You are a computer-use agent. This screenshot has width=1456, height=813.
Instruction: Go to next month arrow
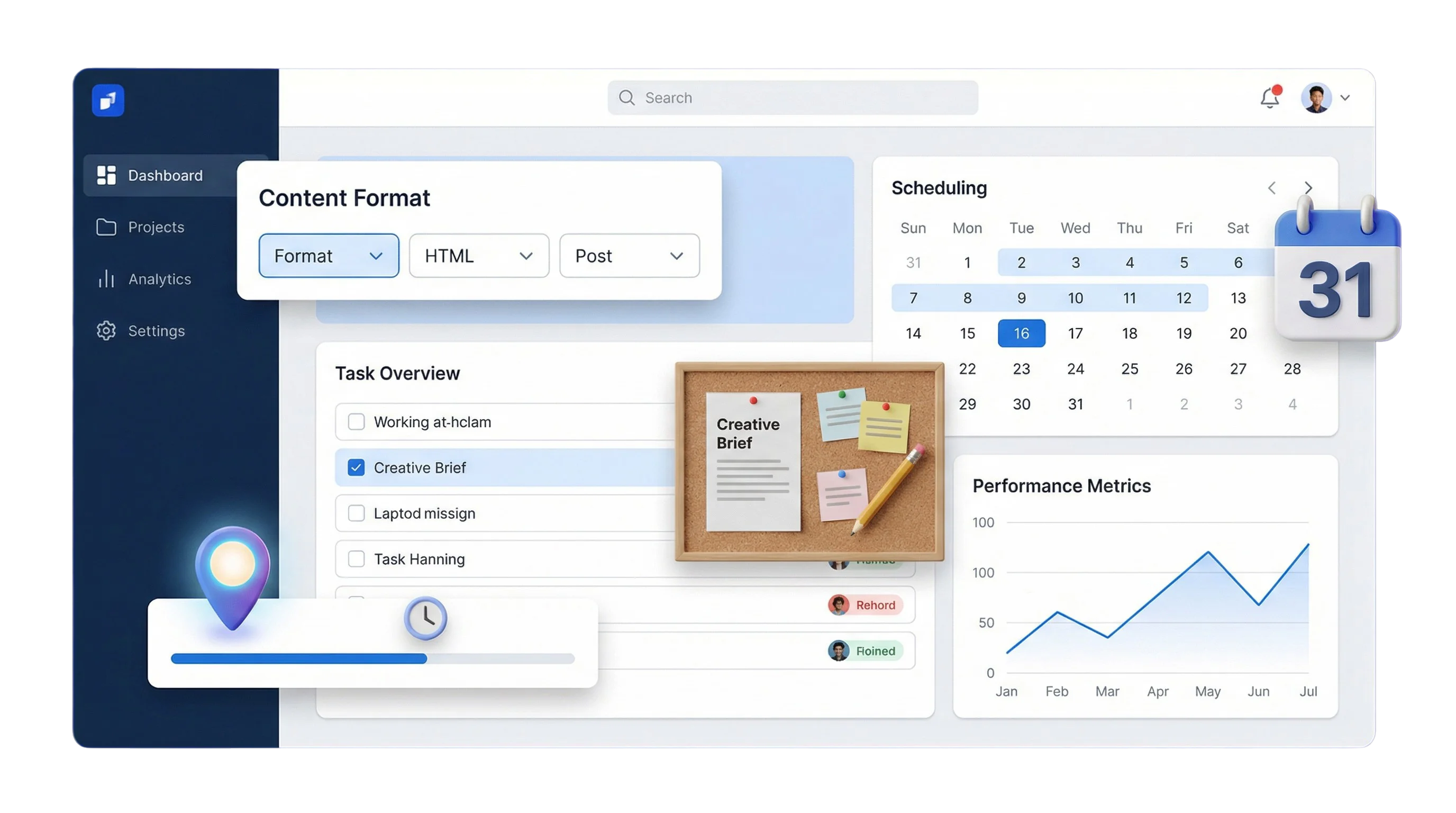click(1308, 188)
